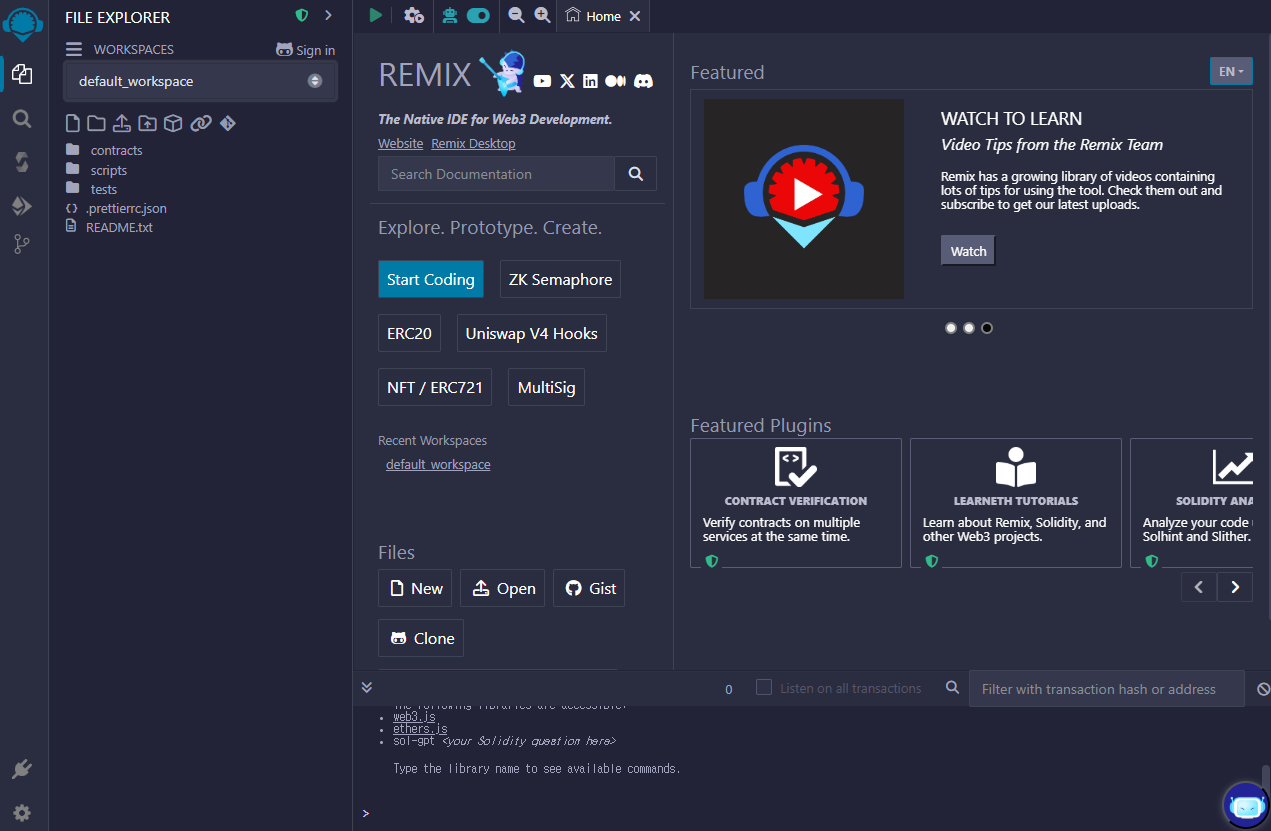Click the compile-and-run gears toolbar icon

click(x=414, y=15)
